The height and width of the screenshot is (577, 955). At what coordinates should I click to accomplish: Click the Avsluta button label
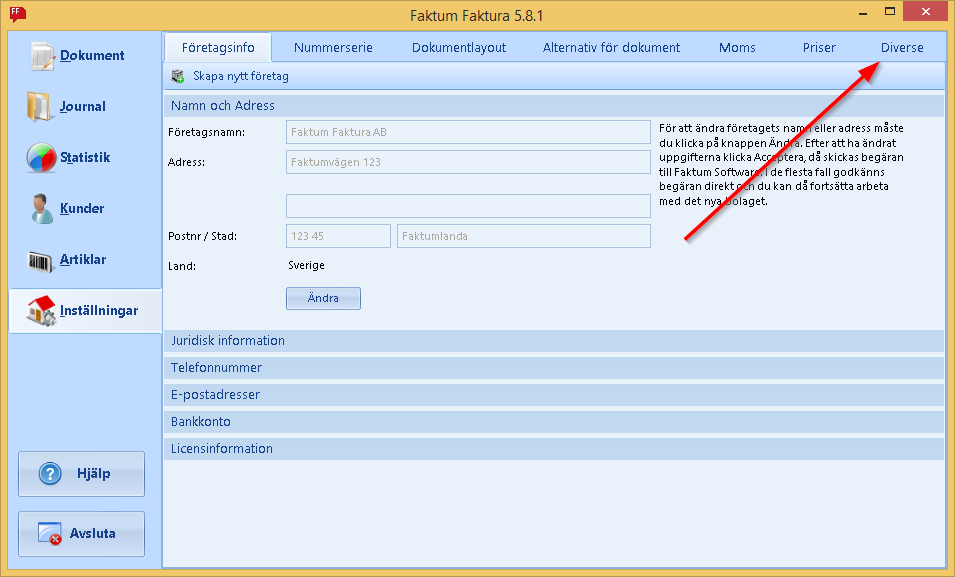pos(92,533)
